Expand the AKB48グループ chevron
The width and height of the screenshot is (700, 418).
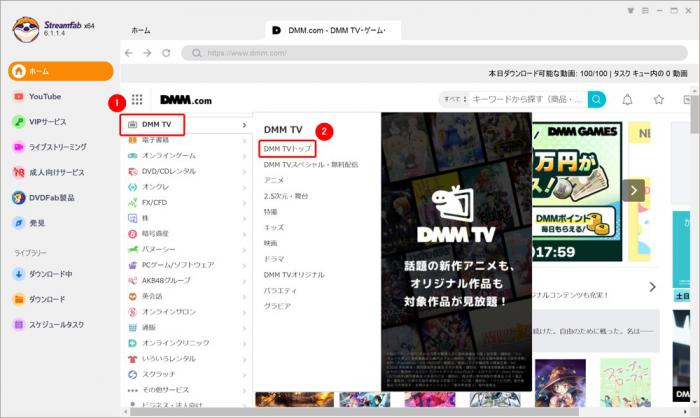click(244, 281)
